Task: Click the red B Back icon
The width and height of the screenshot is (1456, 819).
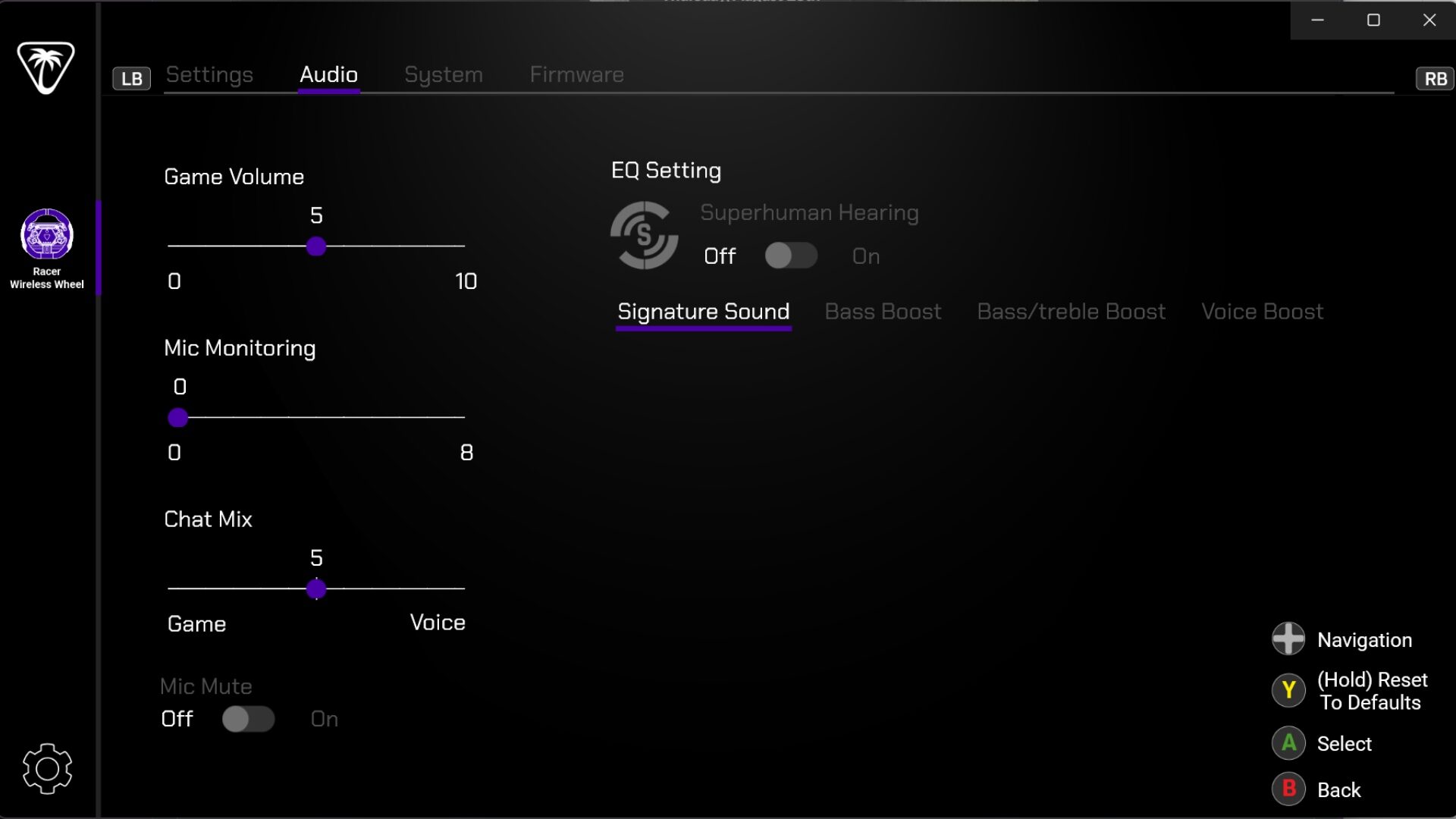Action: [1288, 789]
